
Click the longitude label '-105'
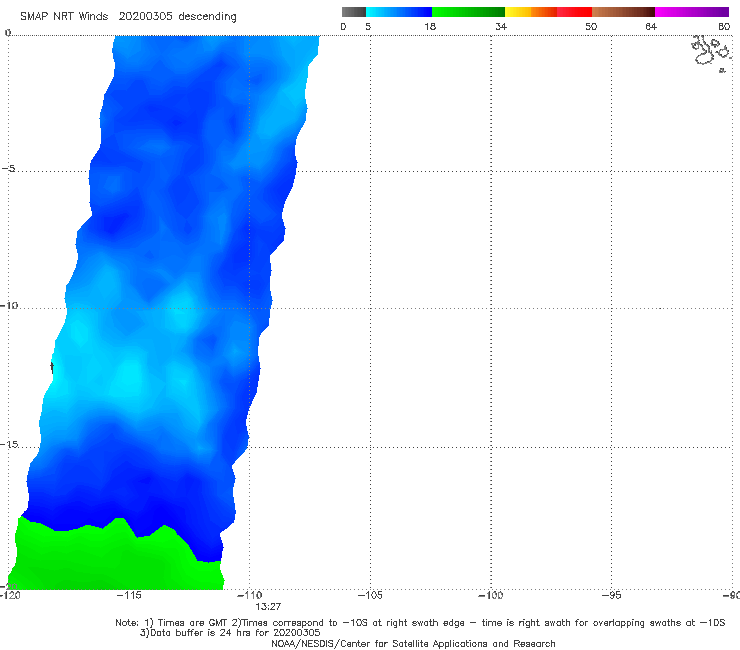click(x=370, y=595)
